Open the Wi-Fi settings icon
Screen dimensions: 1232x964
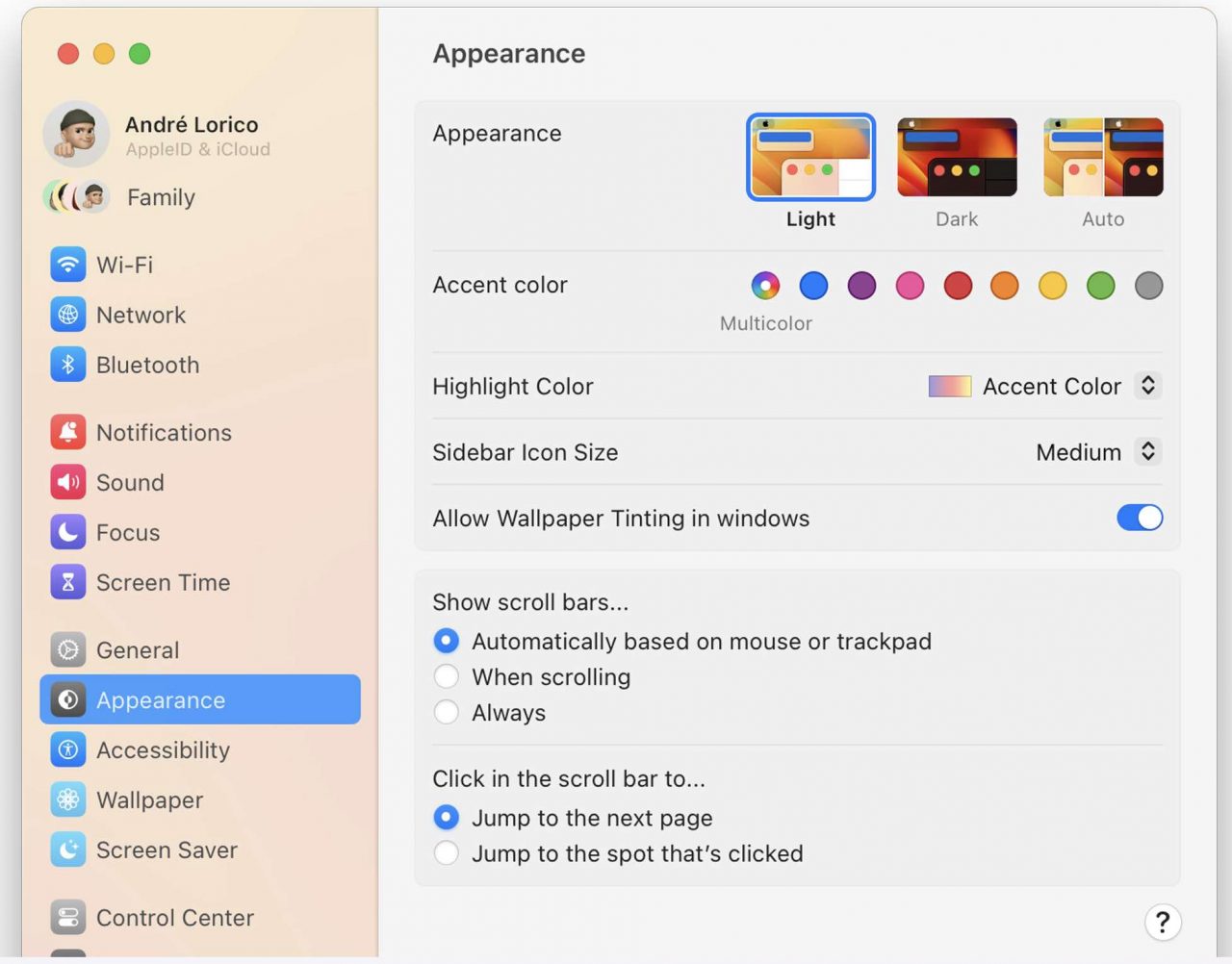coord(68,265)
